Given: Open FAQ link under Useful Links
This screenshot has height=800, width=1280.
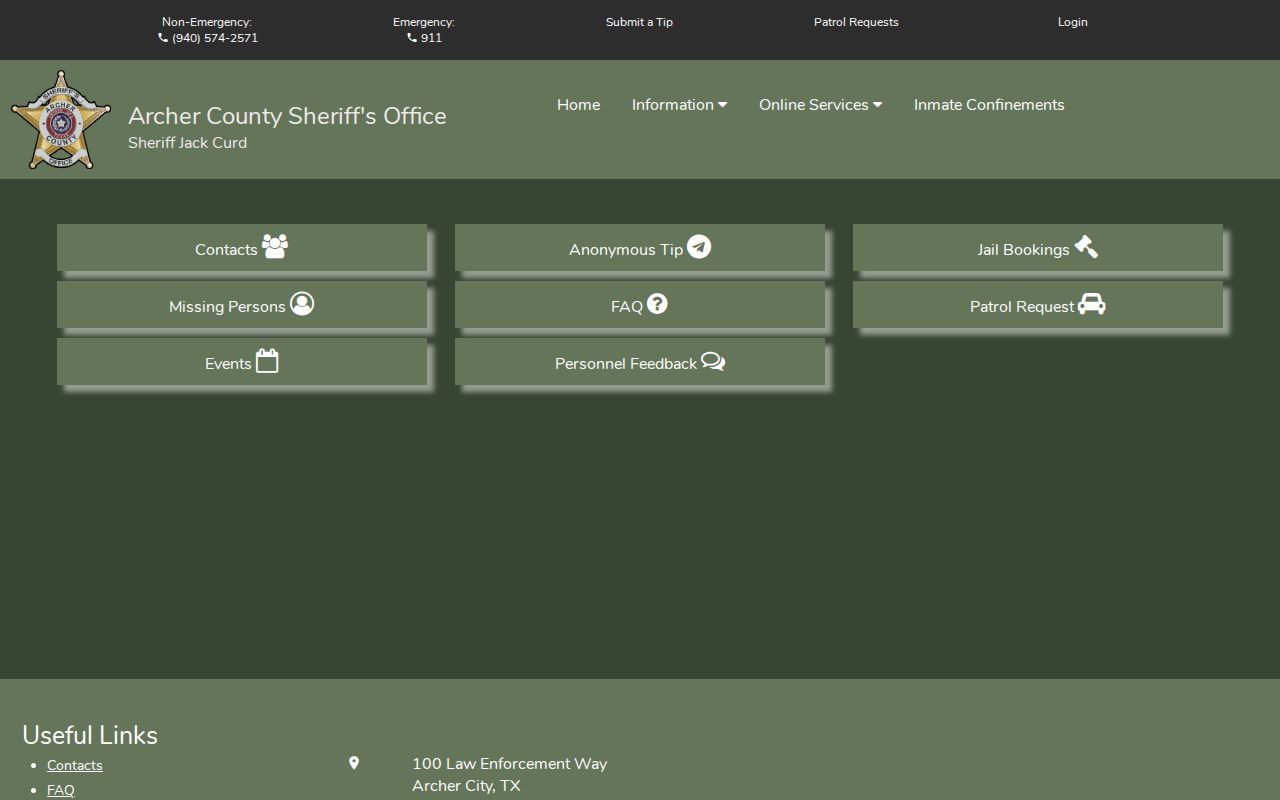Looking at the screenshot, I should click(x=61, y=790).
